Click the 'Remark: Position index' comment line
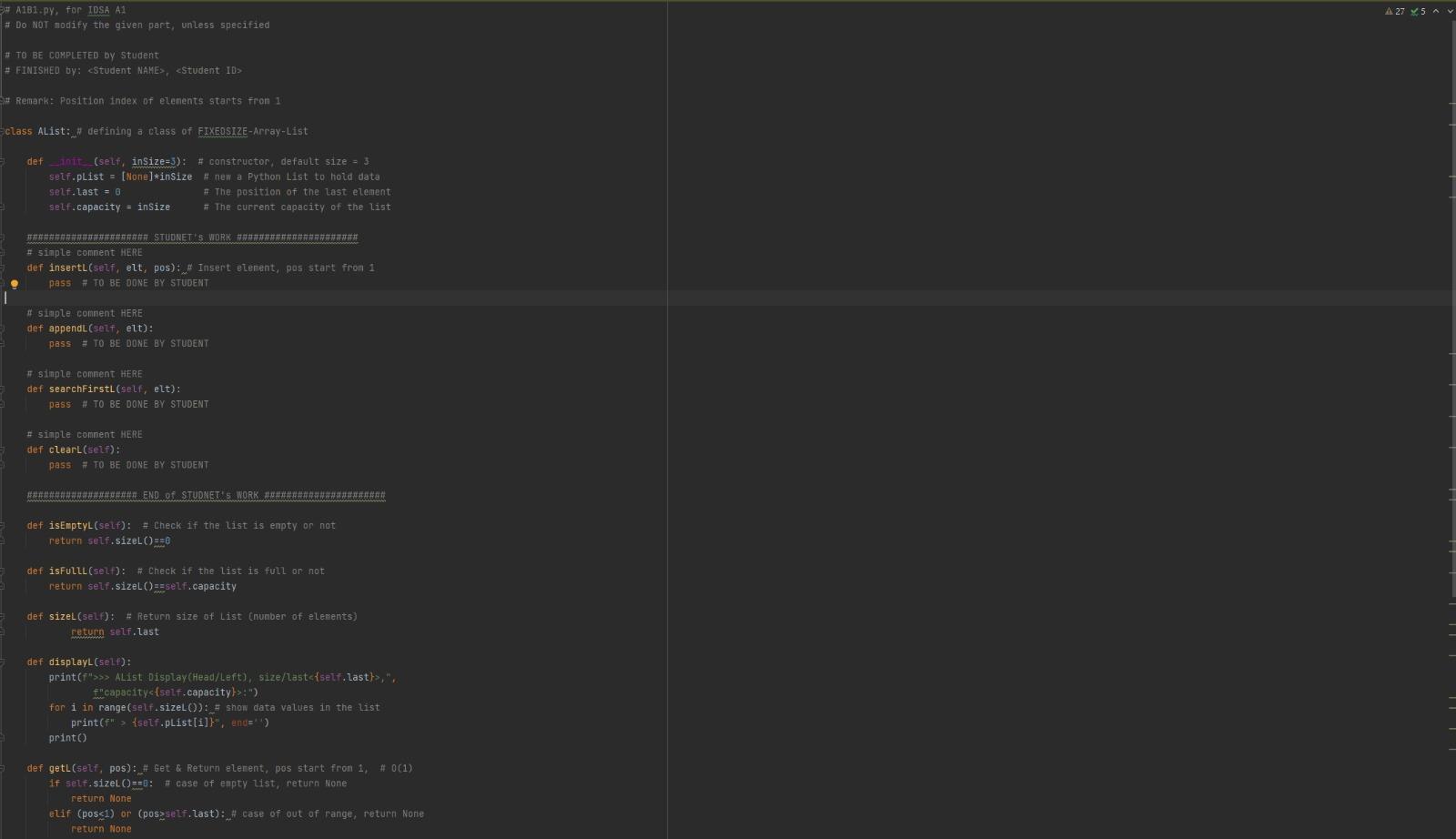The width and height of the screenshot is (1456, 839). pyautogui.click(x=143, y=101)
